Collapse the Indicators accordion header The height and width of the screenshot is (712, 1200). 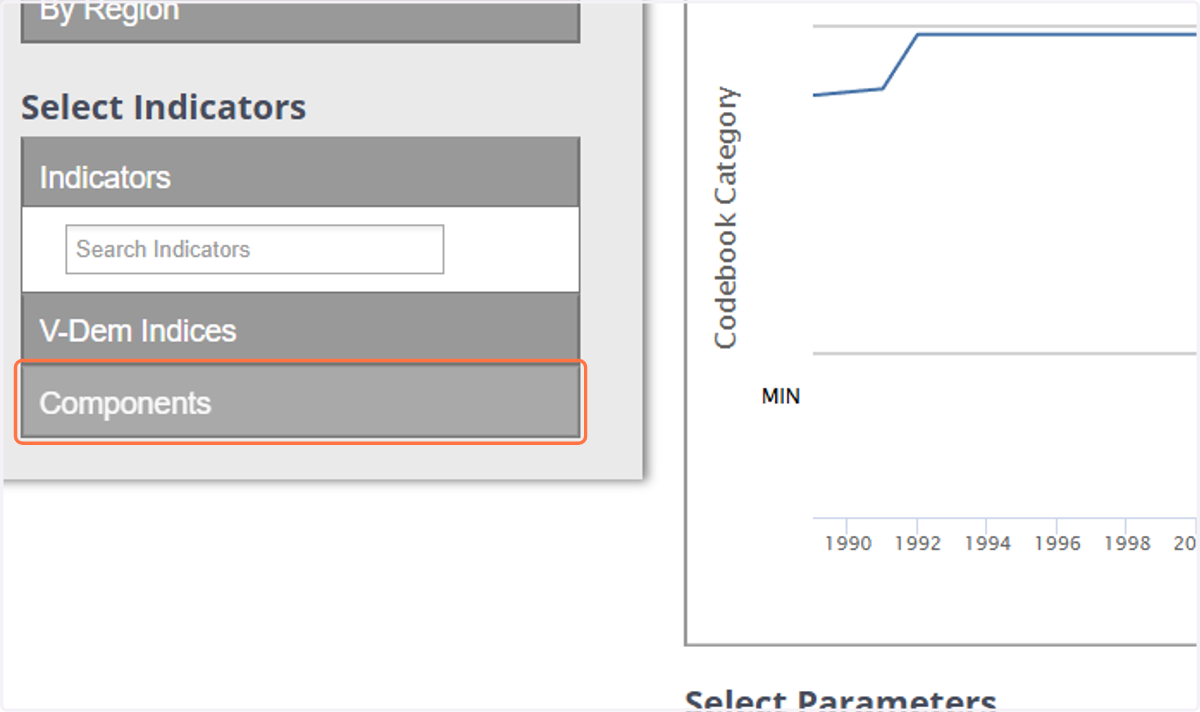[300, 177]
